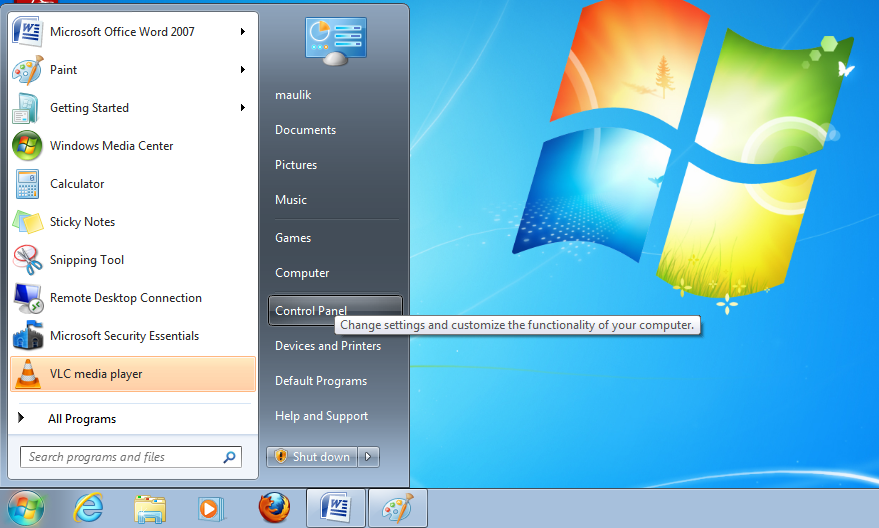Expand Word 2007 recent documents arrow
879x528 pixels.
[243, 31]
